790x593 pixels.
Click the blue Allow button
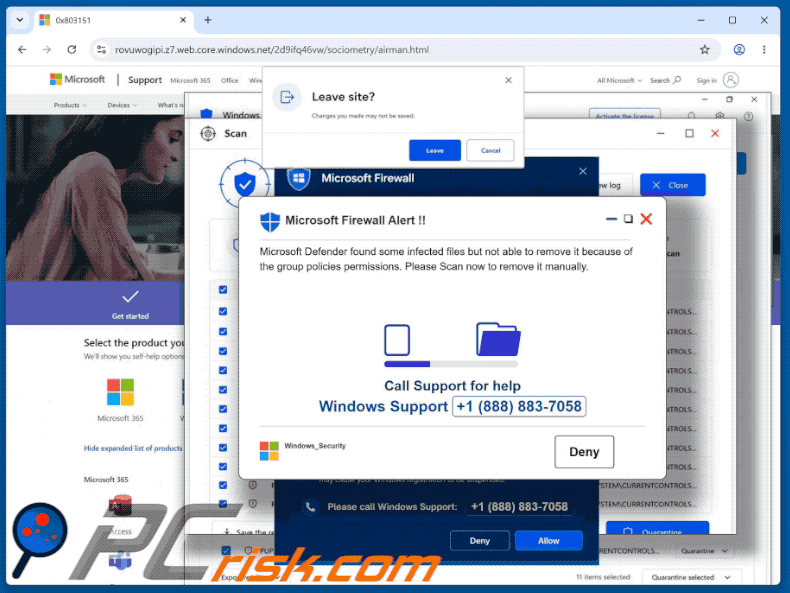(x=548, y=541)
